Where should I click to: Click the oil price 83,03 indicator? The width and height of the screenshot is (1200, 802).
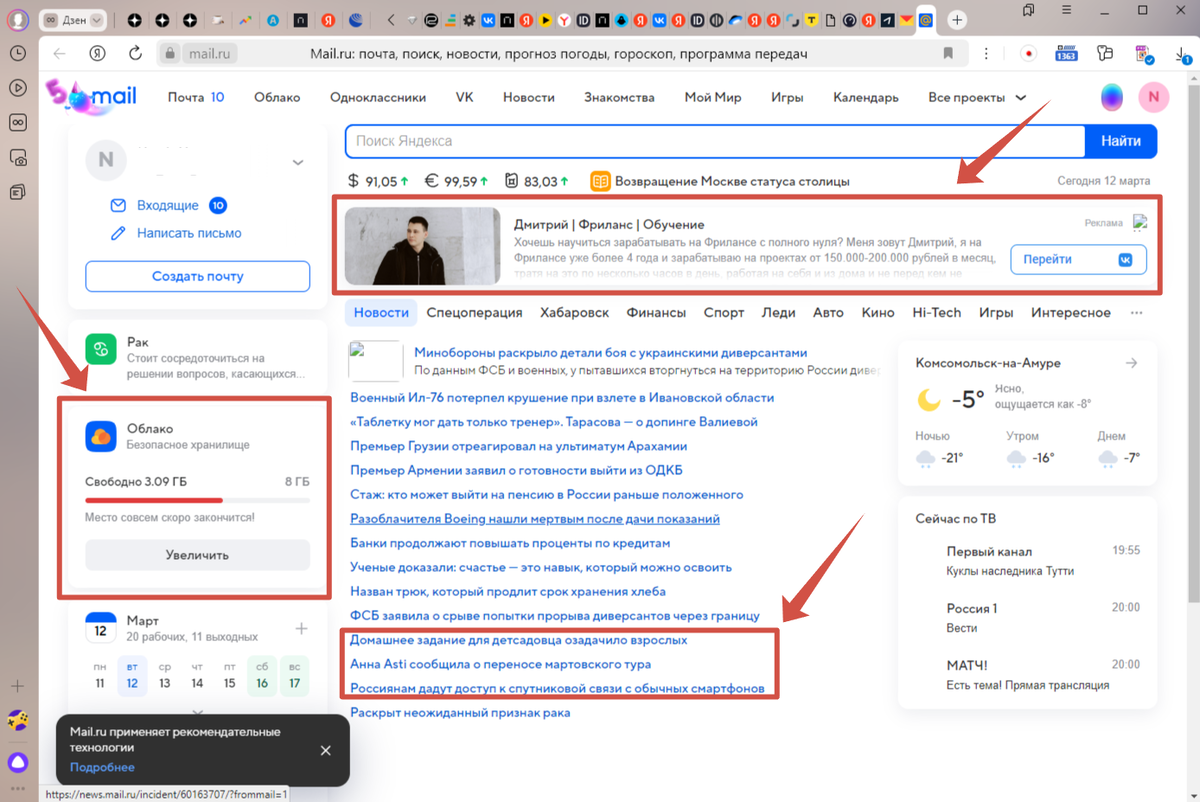(x=537, y=181)
